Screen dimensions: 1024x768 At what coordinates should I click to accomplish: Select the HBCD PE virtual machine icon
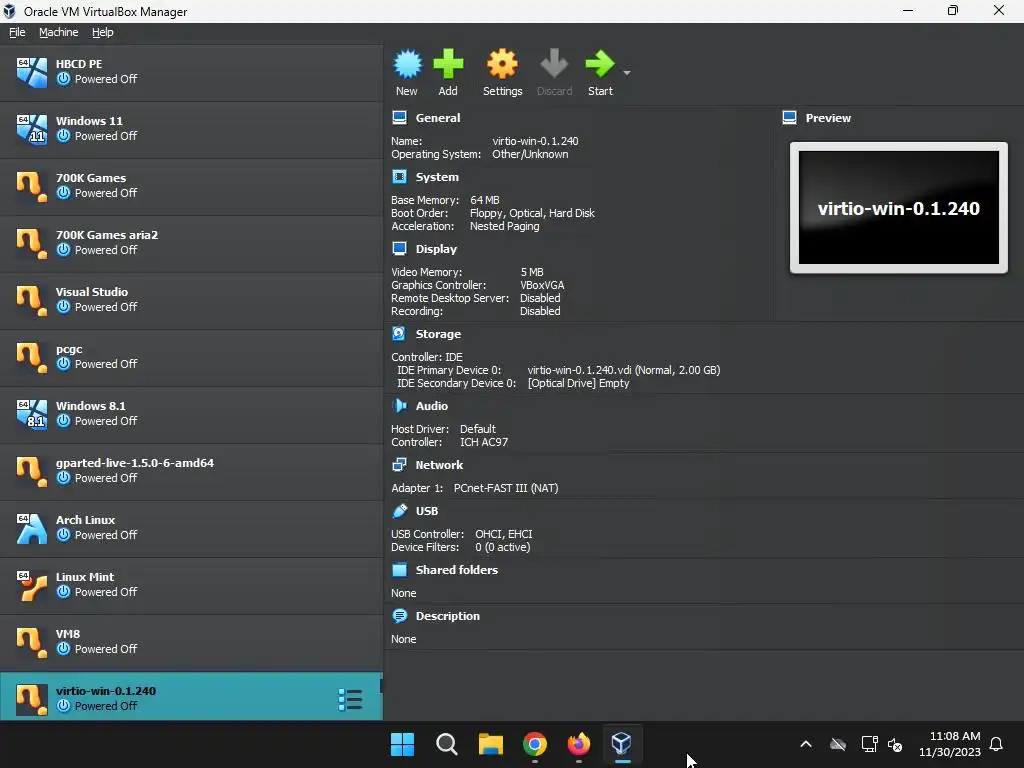tap(31, 72)
